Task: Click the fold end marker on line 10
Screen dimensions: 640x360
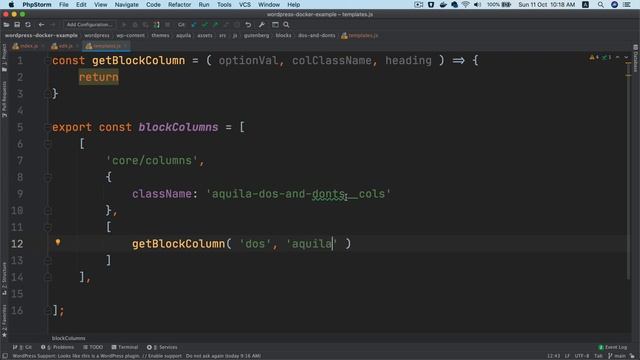Action: pyautogui.click(x=47, y=211)
